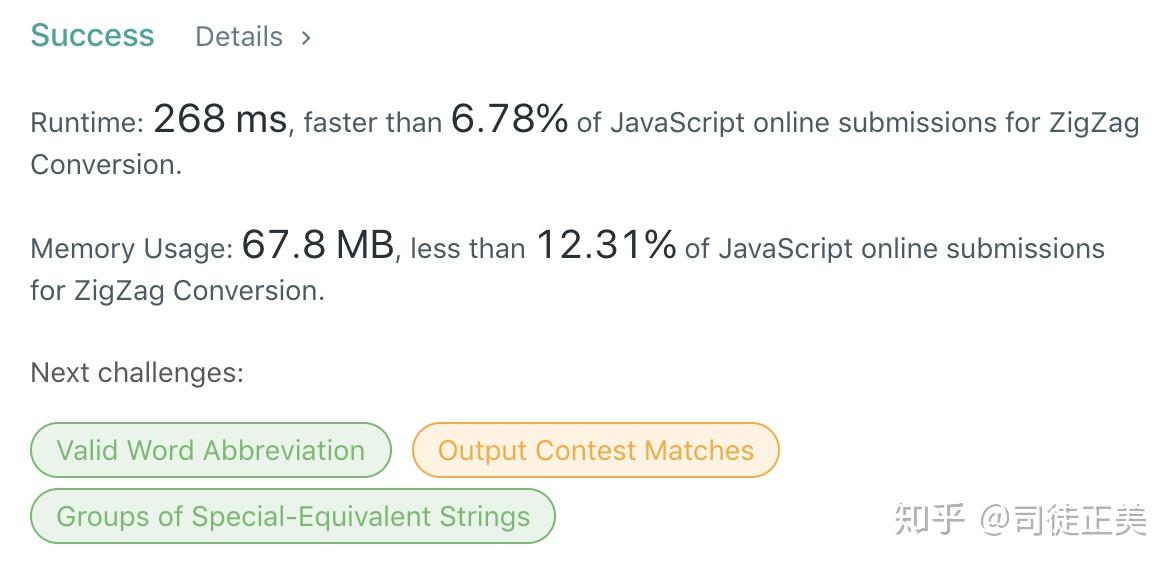Open the Details link
Image resolution: width=1176 pixels, height=566 pixels.
pyautogui.click(x=239, y=37)
